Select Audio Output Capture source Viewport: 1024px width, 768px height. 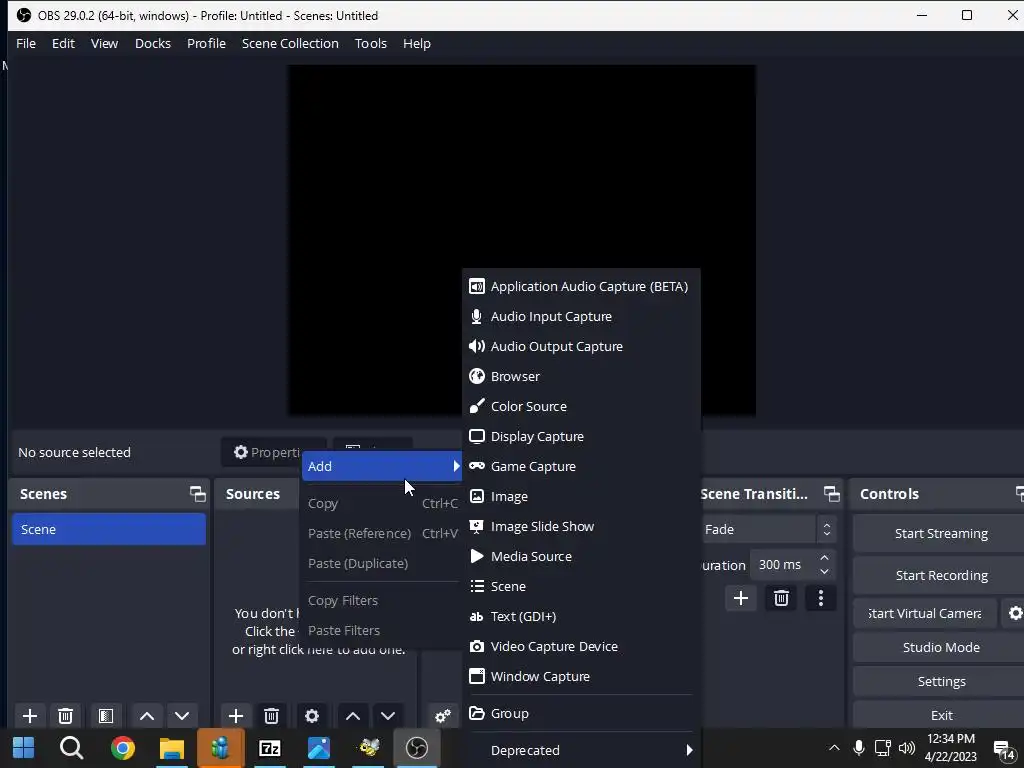tap(581, 346)
